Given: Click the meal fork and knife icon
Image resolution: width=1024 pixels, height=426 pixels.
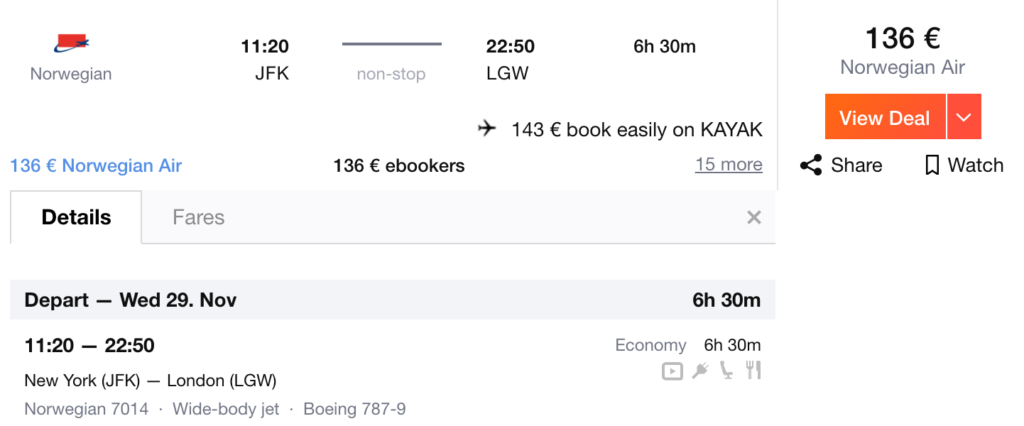Looking at the screenshot, I should [x=754, y=370].
